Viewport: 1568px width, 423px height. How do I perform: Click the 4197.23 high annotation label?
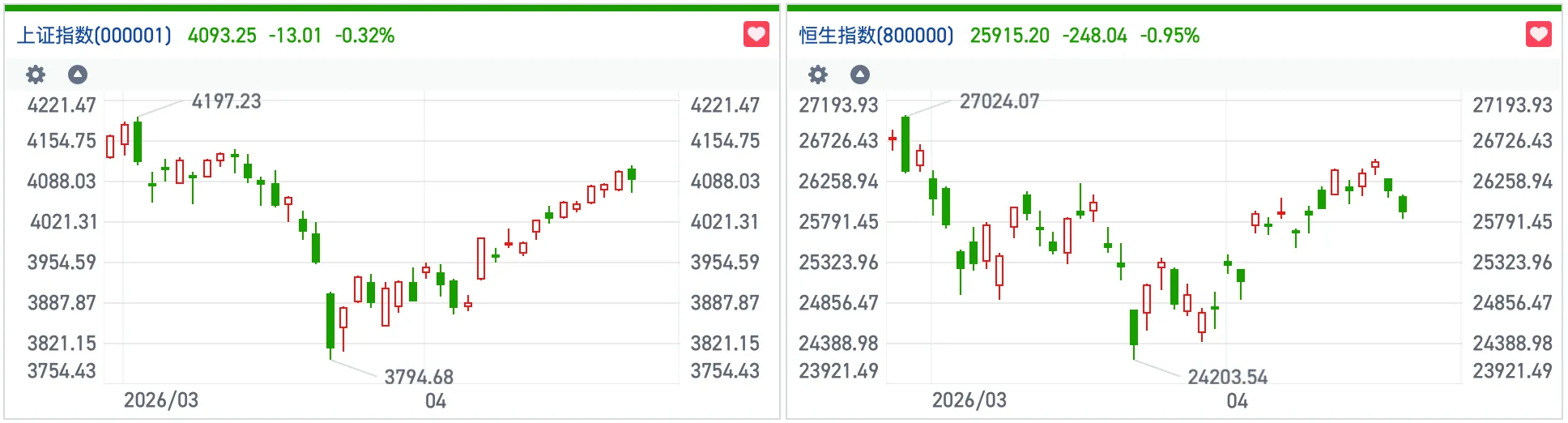[x=227, y=101]
